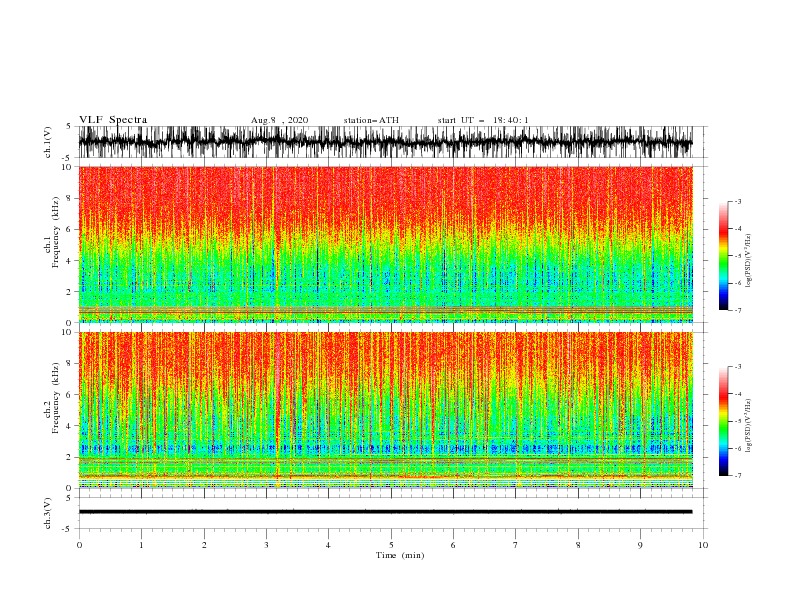Viewport: 792px width, 612px height.
Task: Click tick label "5" on the time axis
Action: (391, 545)
